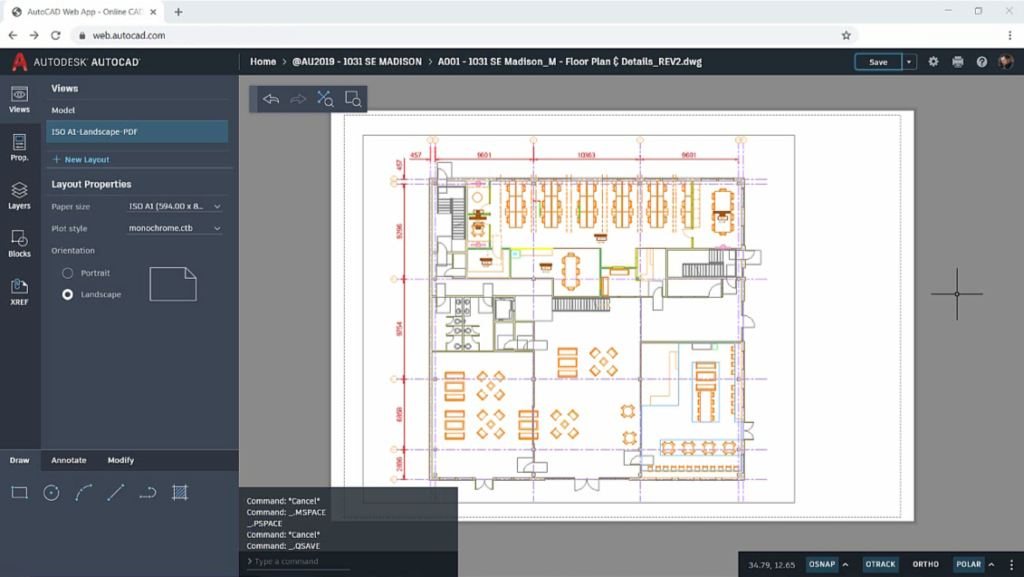Switch to the Annotate tab

(x=68, y=460)
